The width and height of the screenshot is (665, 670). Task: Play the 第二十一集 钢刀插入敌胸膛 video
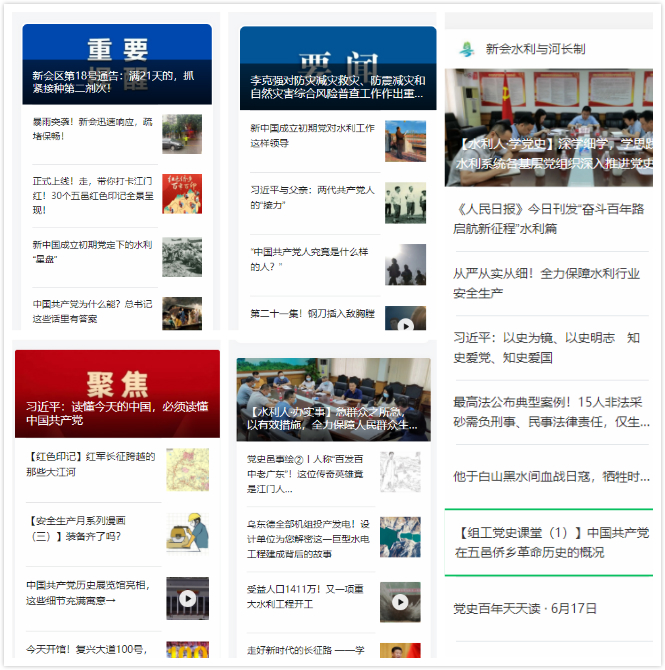click(x=405, y=322)
